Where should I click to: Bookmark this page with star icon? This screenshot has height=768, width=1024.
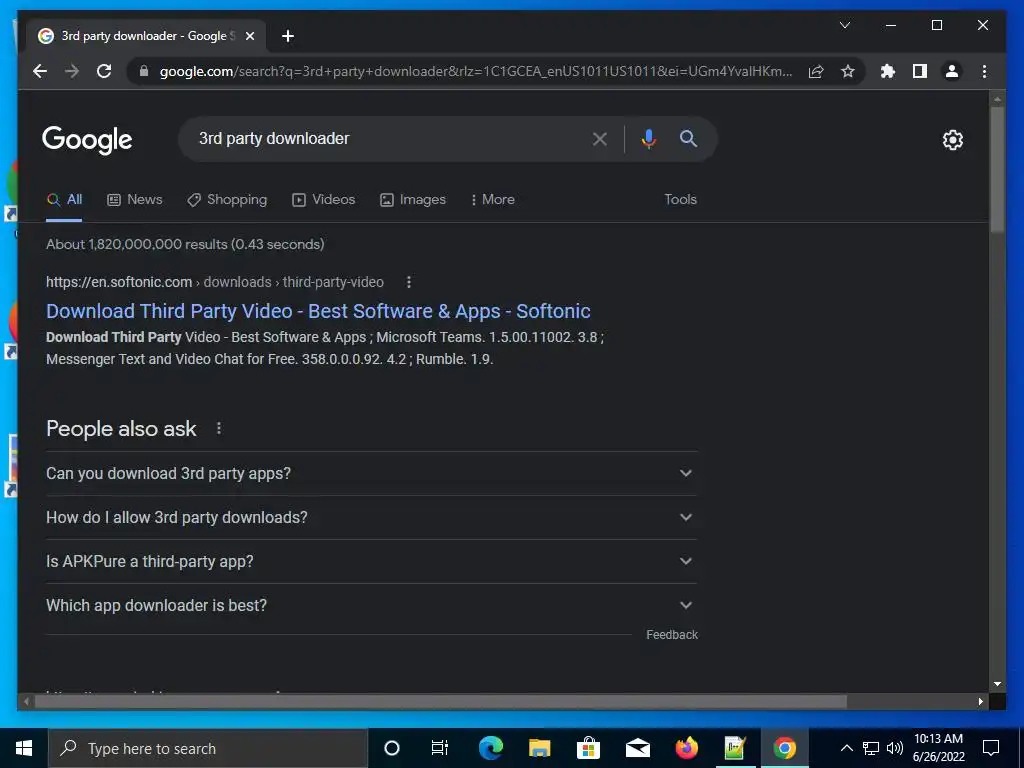[x=848, y=71]
